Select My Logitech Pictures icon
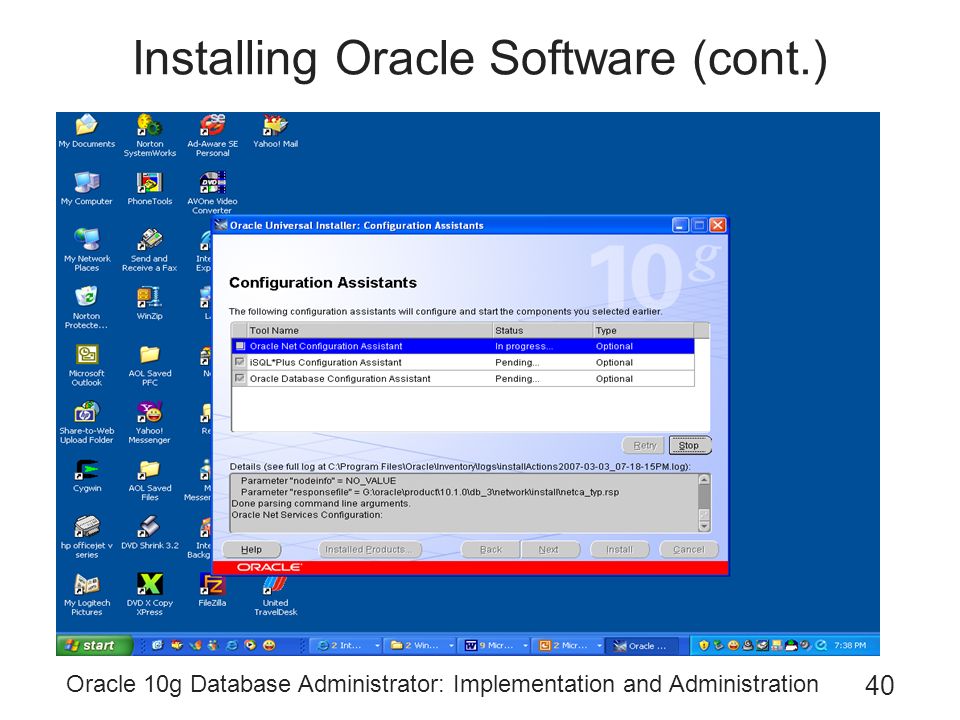This screenshot has height=720, width=960. (x=87, y=594)
